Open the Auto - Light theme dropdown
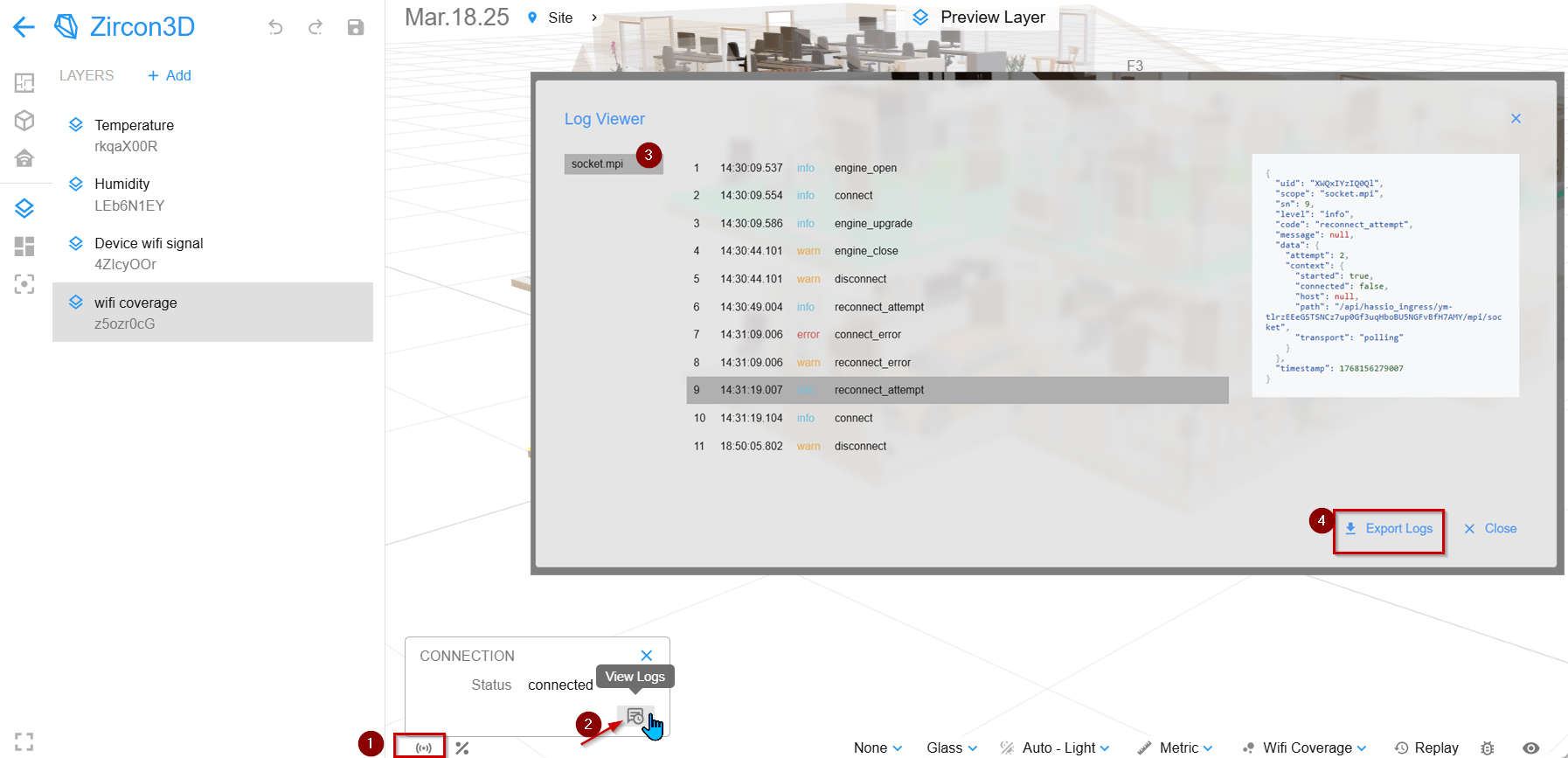1568x758 pixels. [x=1055, y=748]
